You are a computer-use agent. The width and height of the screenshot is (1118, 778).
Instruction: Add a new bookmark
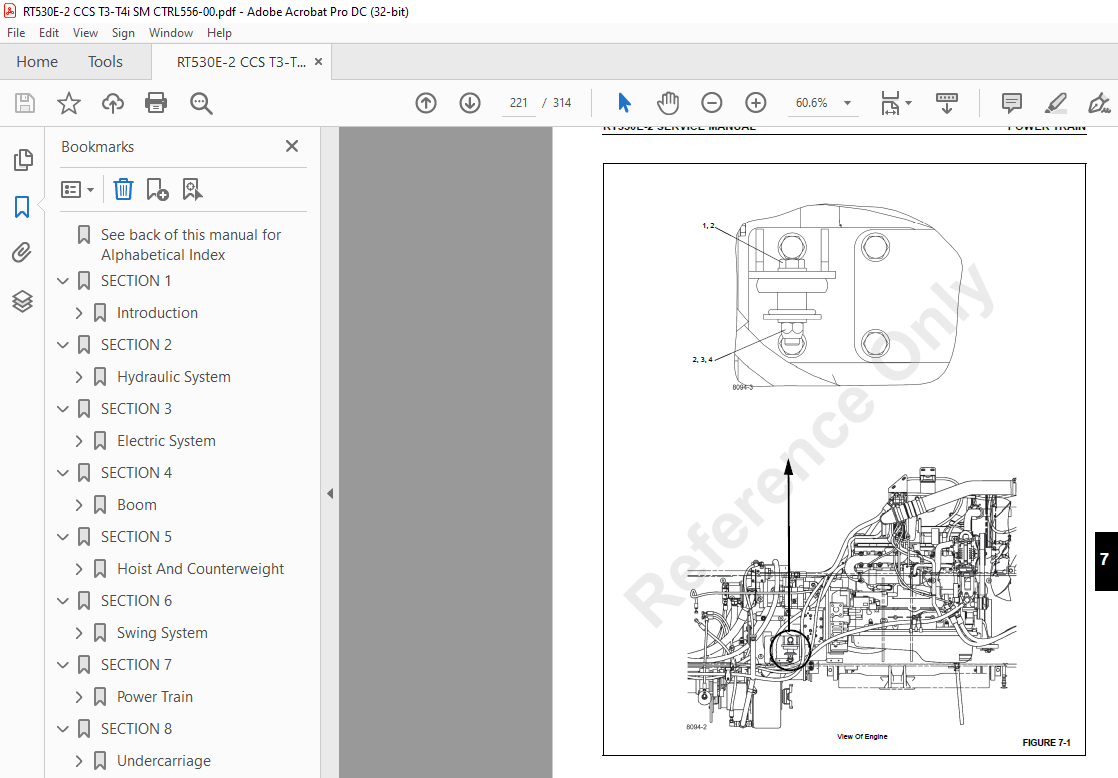point(157,190)
